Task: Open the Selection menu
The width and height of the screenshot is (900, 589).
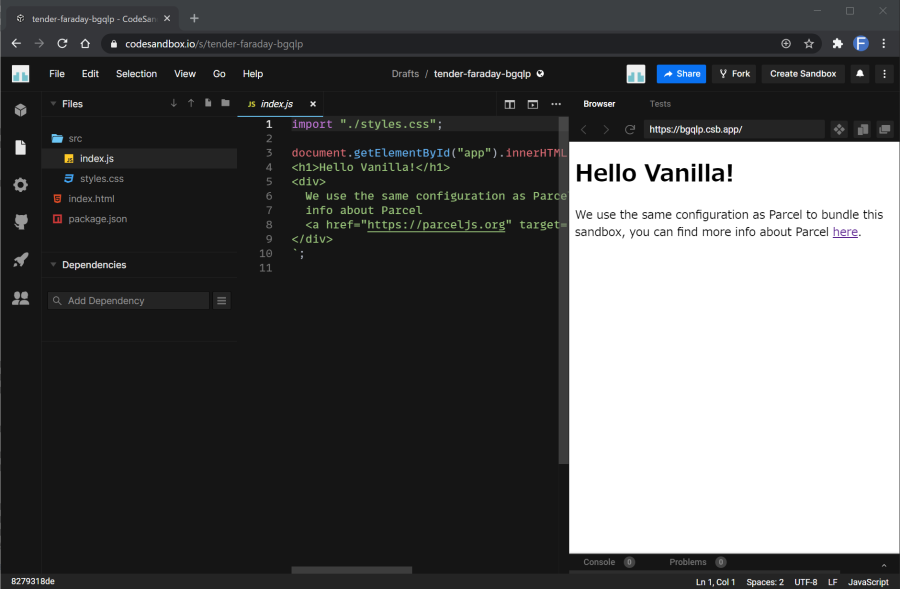Action: (x=136, y=74)
